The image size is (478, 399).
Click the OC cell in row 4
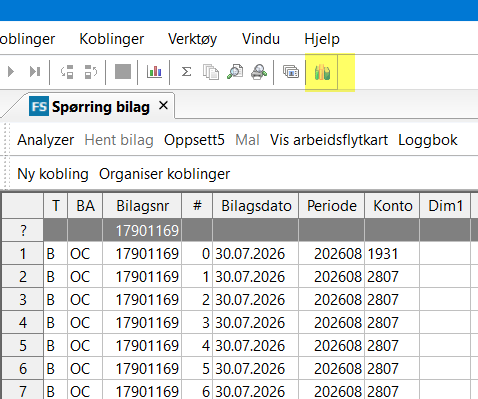(x=85, y=322)
